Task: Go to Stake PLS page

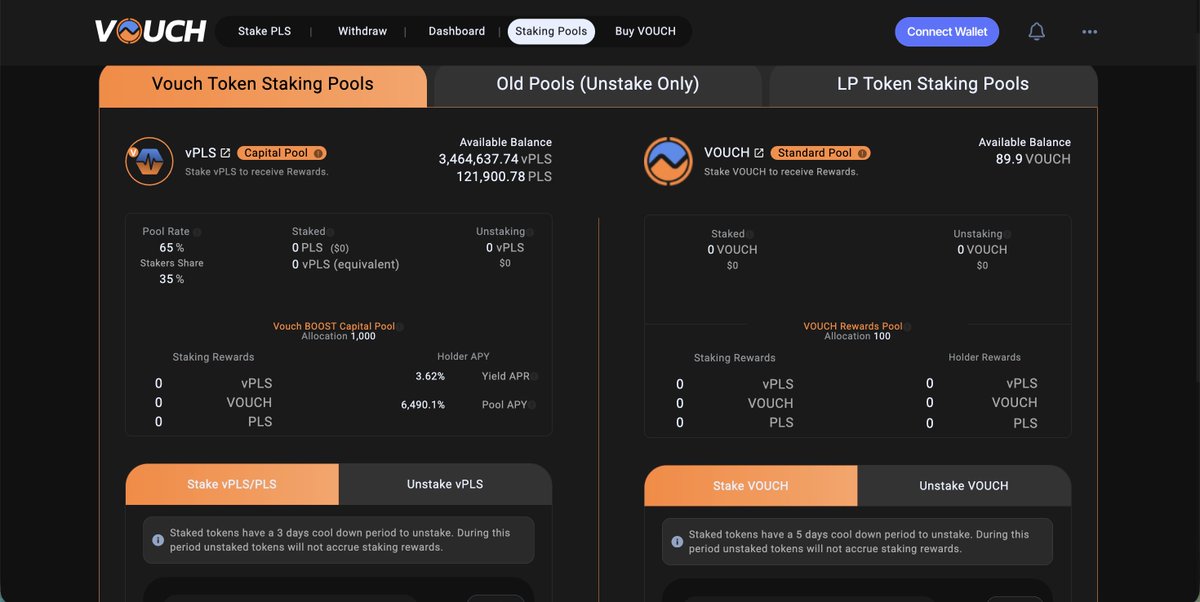Action: point(264,32)
